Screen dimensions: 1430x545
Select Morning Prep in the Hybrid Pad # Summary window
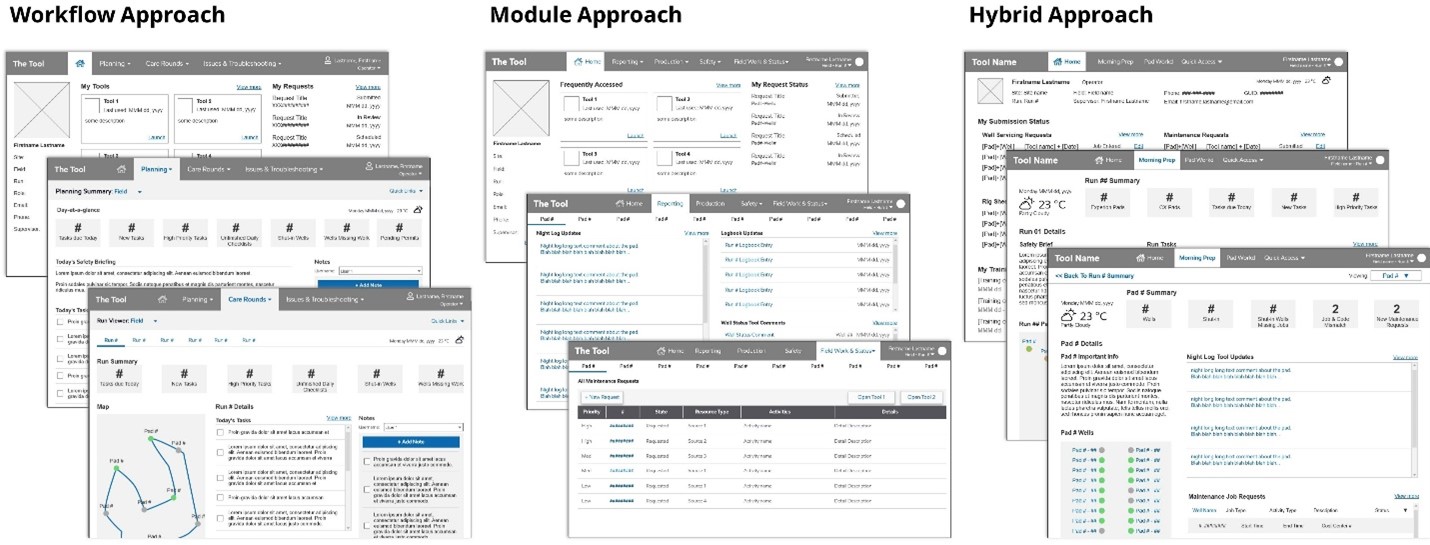click(x=1197, y=258)
